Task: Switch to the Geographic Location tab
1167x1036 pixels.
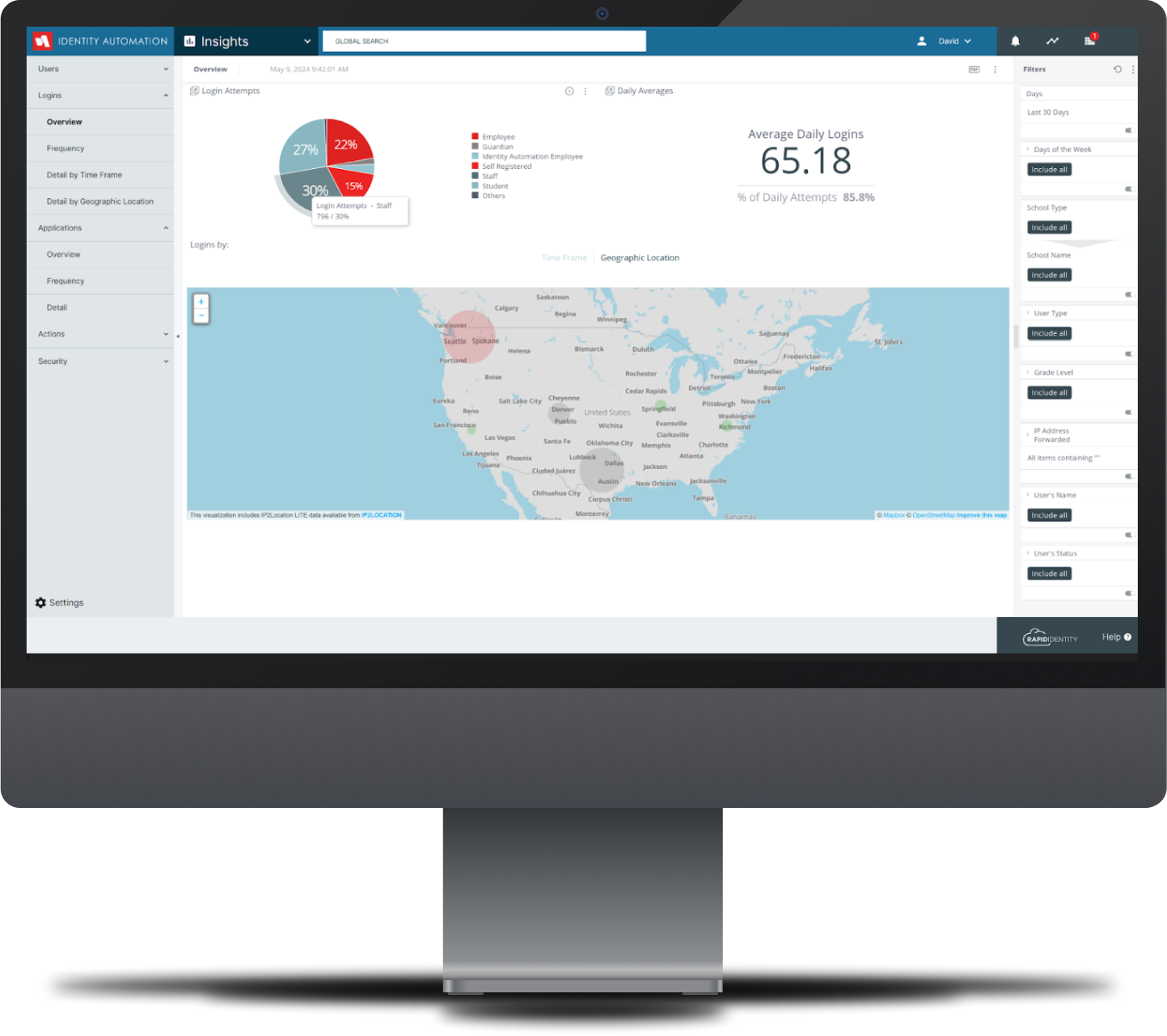Action: pos(640,258)
